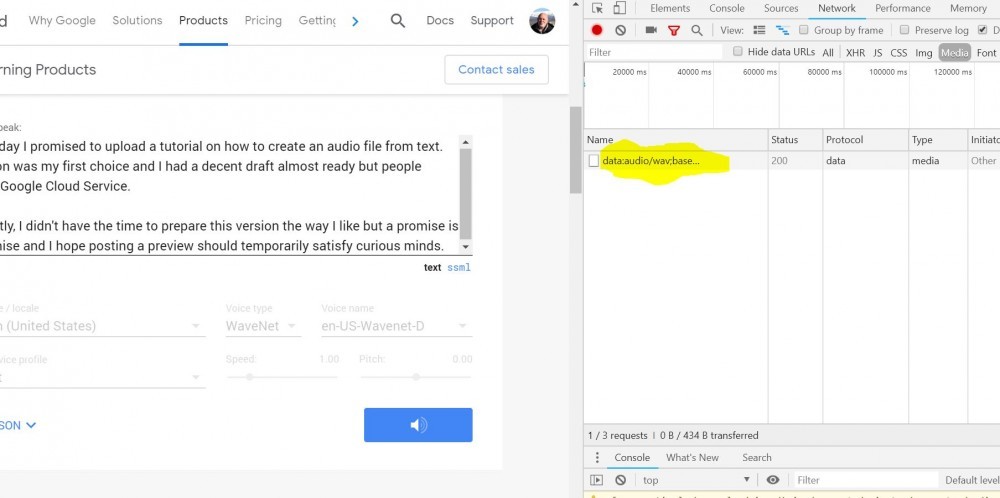The height and width of the screenshot is (498, 1000).
Task: Adjust the Speed slider handle
Action: click(x=250, y=377)
